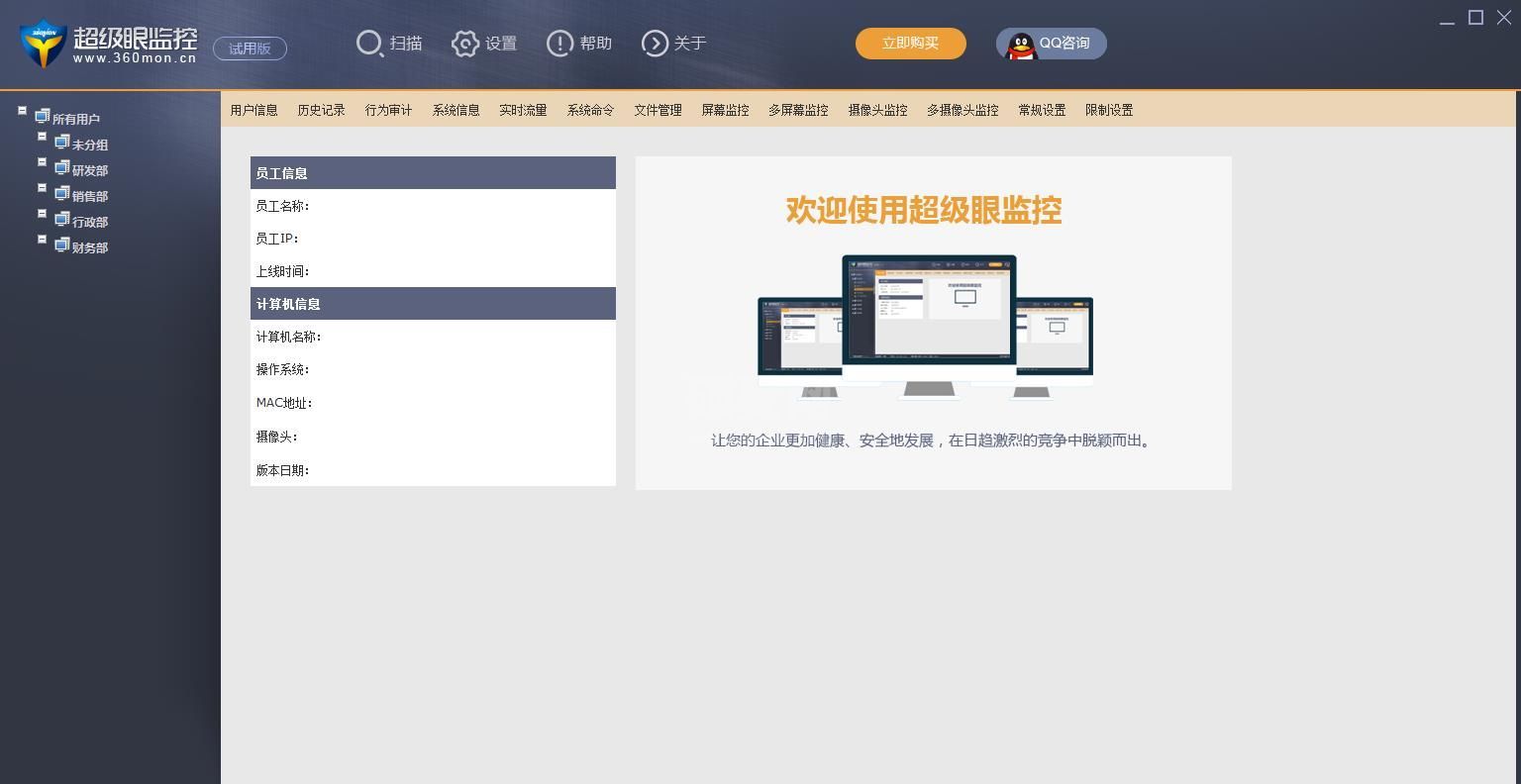
Task: Select 所有用户 in the user tree
Action: (x=76, y=119)
